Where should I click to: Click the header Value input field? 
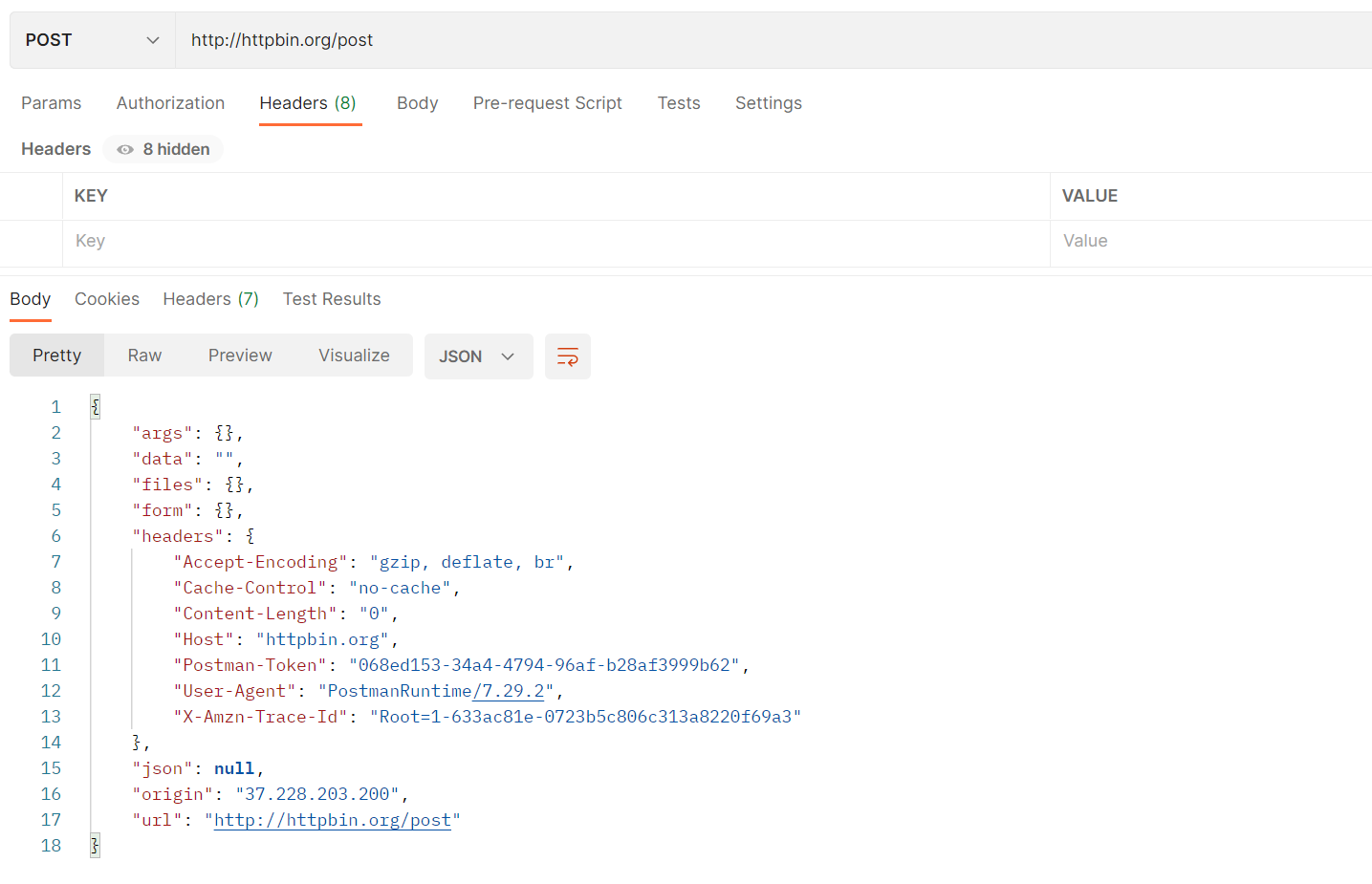coord(1211,242)
